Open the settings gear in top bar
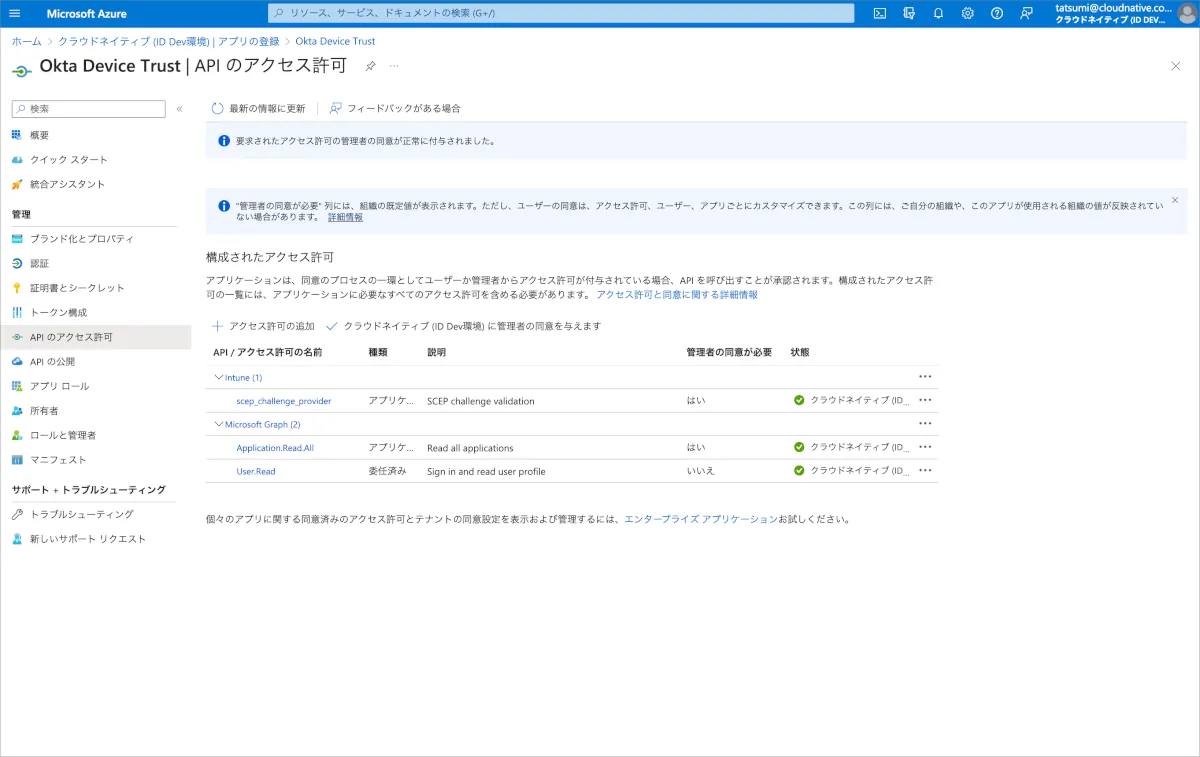This screenshot has height=757, width=1200. [967, 13]
